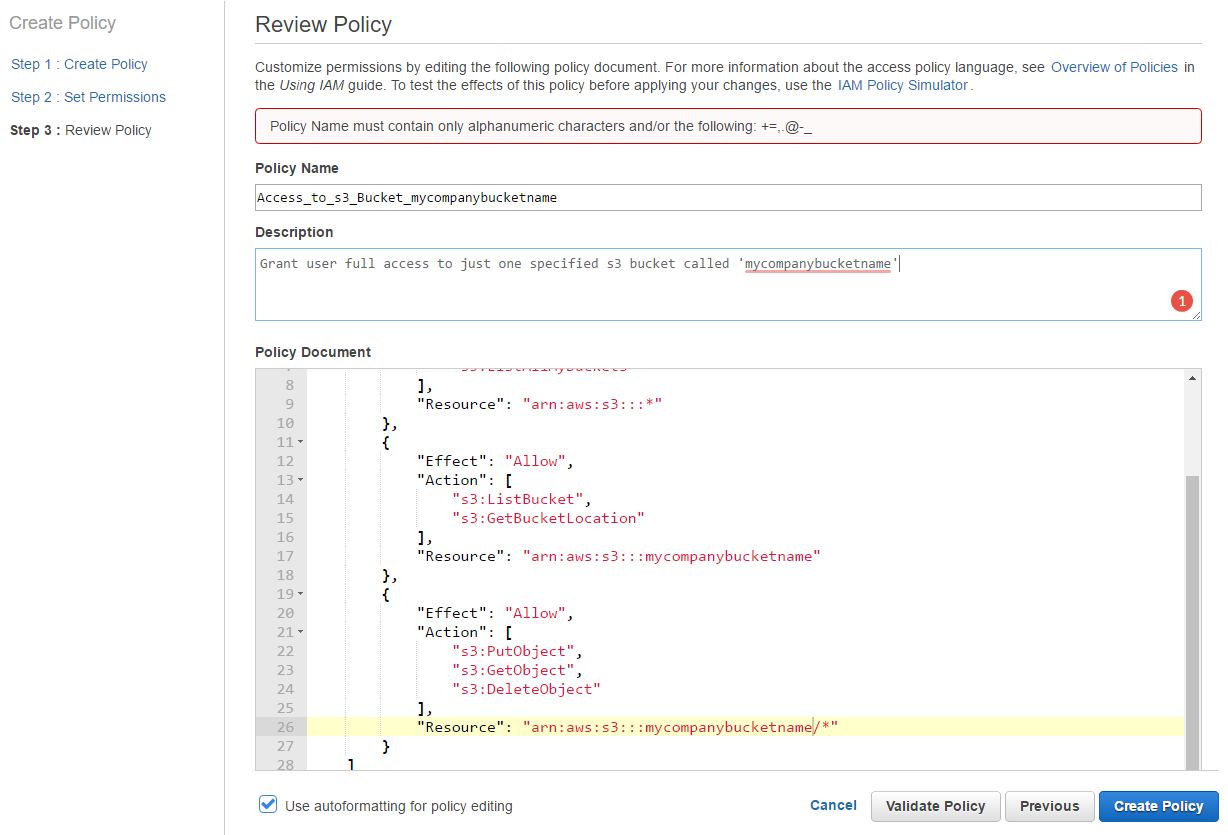The image size is (1228, 835).
Task: Collapse the code fold at line 19
Action: coord(300,594)
